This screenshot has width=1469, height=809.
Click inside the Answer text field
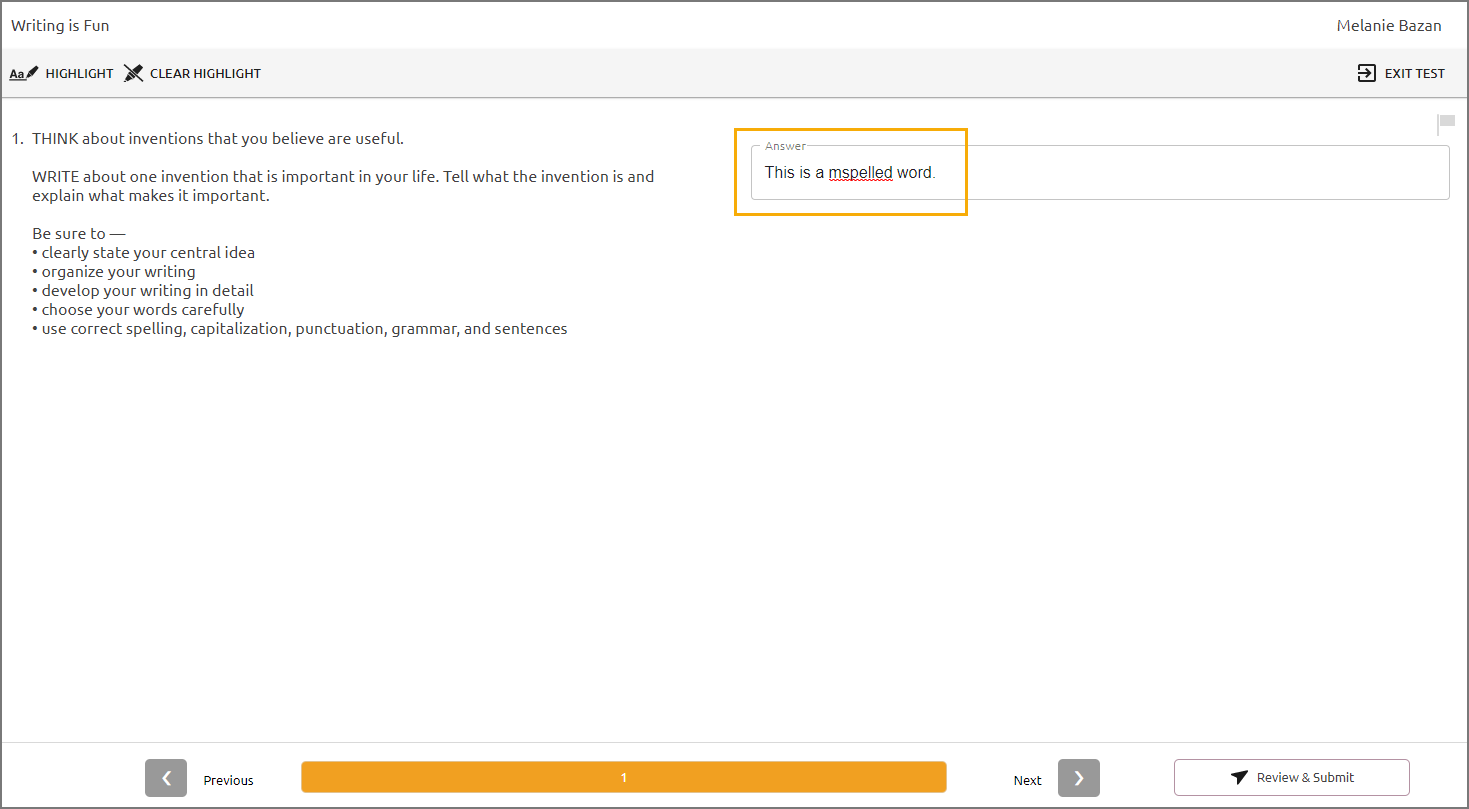pos(1100,173)
